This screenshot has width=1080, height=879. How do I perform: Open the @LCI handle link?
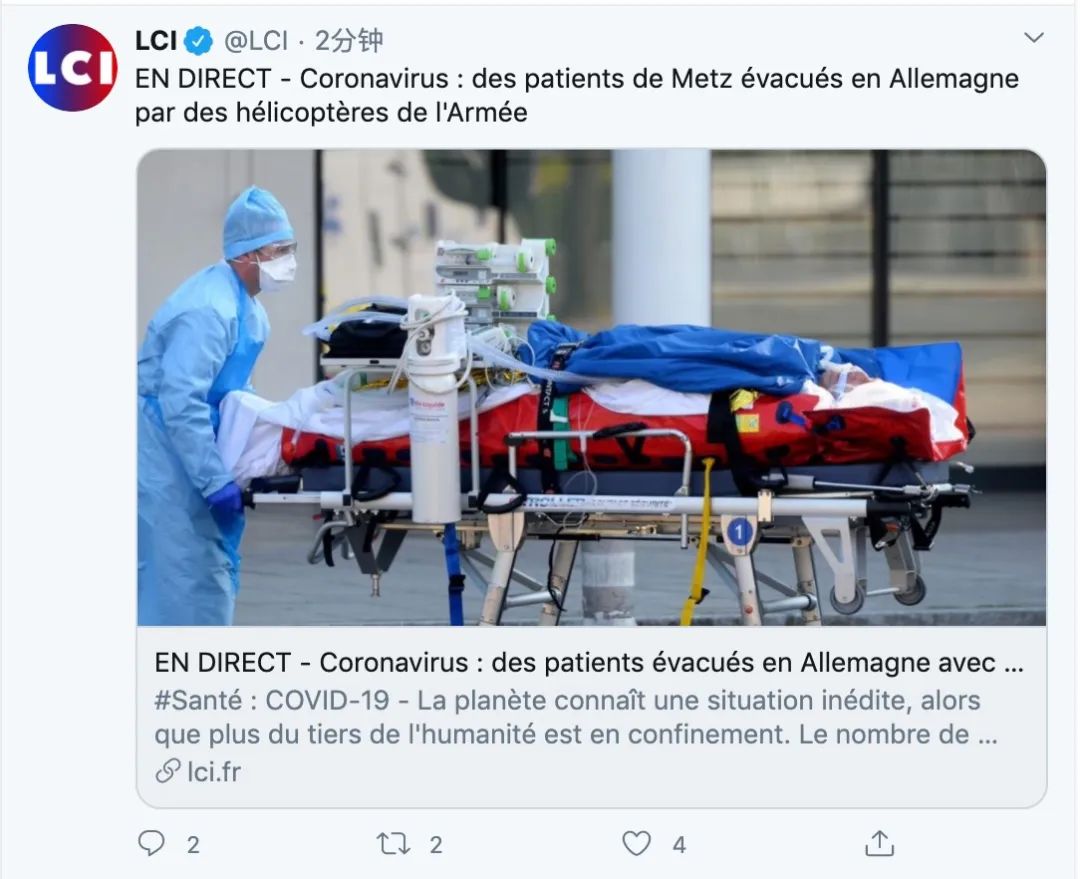pyautogui.click(x=256, y=41)
